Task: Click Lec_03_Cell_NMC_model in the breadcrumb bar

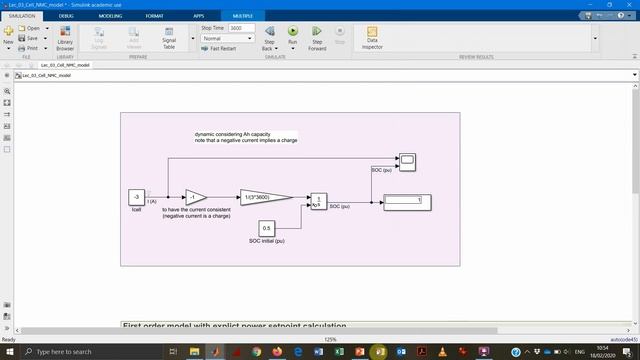Action: [x=47, y=76]
